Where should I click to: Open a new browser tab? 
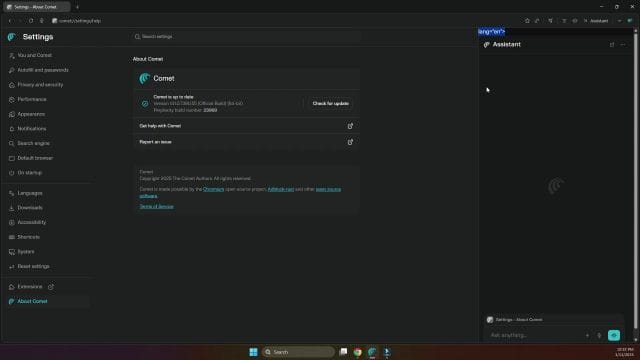(77, 7)
